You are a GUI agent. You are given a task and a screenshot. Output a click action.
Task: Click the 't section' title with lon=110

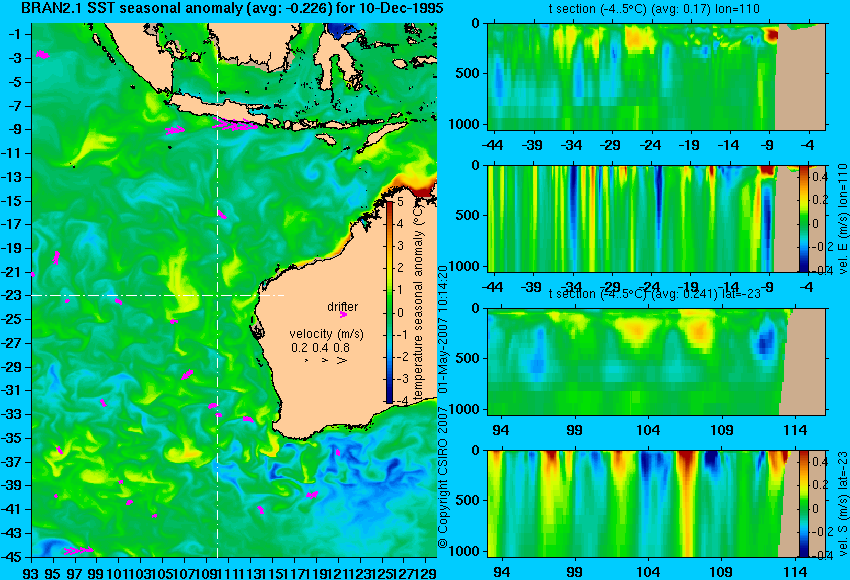(x=654, y=9)
